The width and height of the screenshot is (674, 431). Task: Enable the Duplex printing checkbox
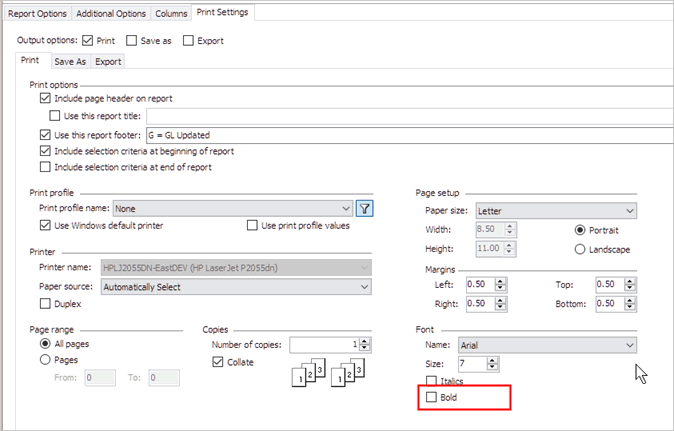(45, 303)
